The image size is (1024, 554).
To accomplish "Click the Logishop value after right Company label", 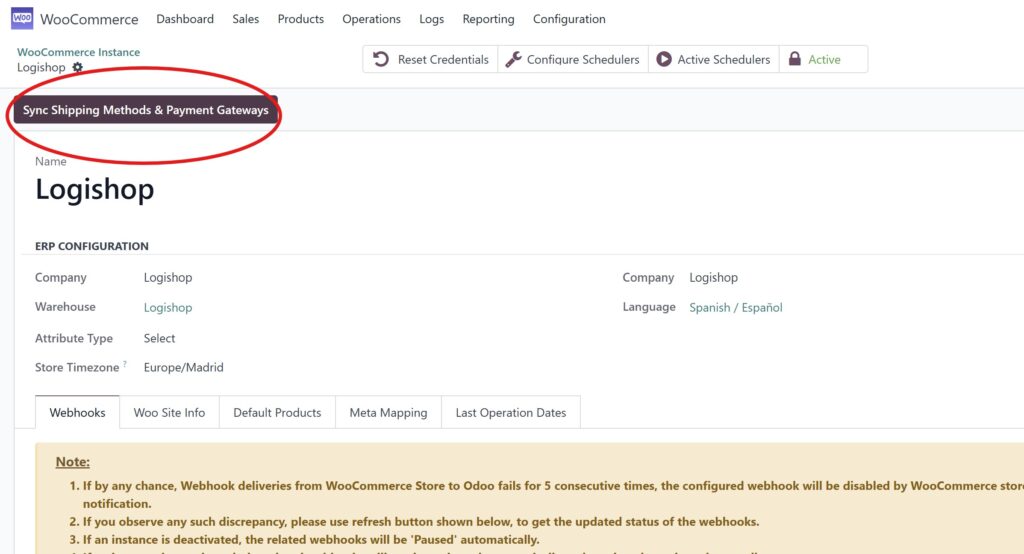I will tap(713, 277).
